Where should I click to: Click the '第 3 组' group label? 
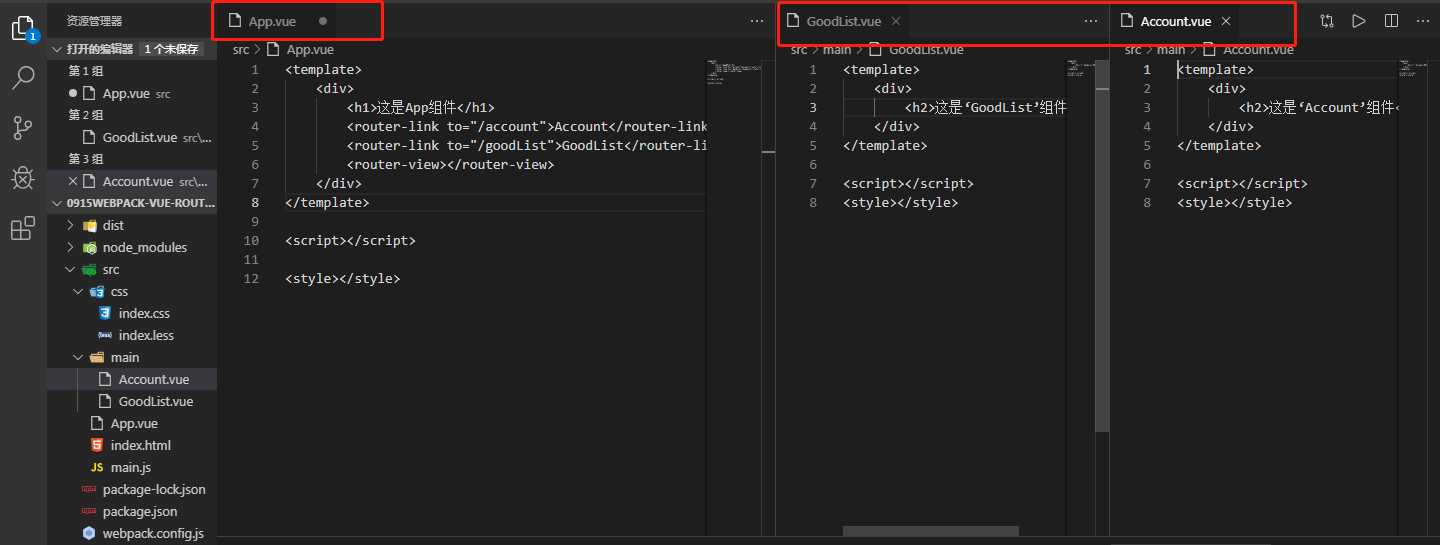(85, 159)
